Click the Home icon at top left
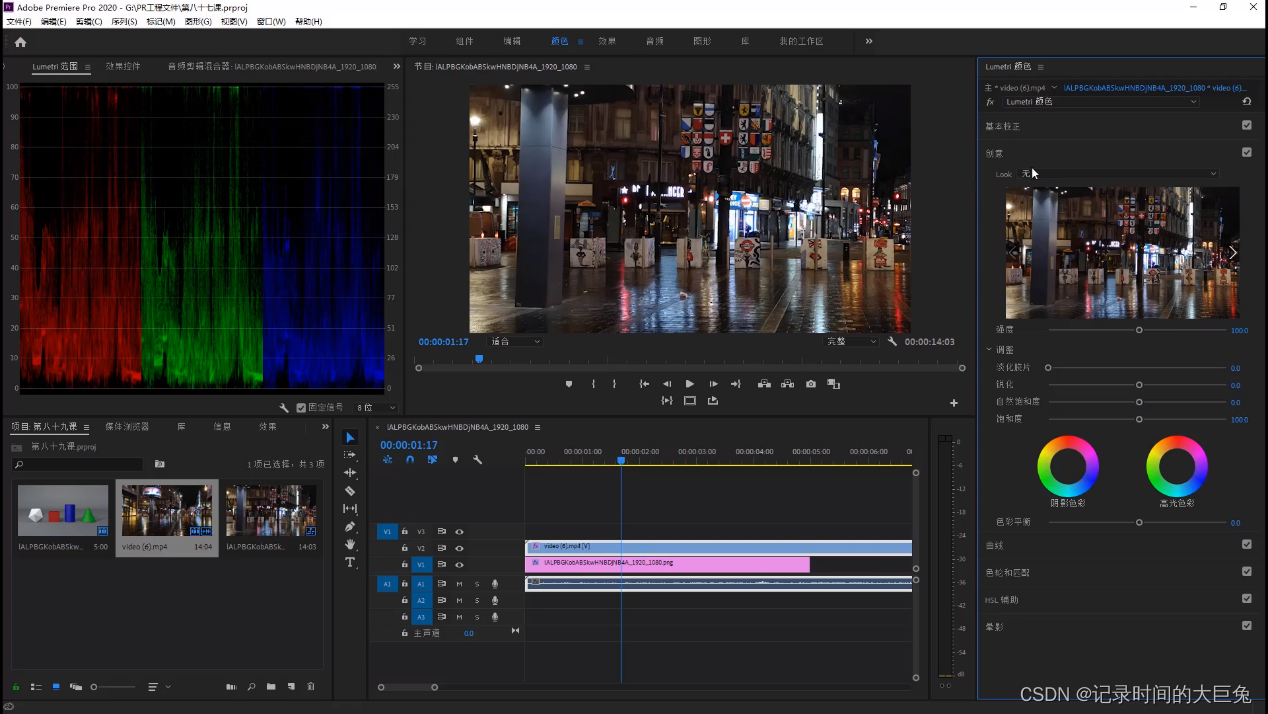The image size is (1268, 714). [20, 42]
